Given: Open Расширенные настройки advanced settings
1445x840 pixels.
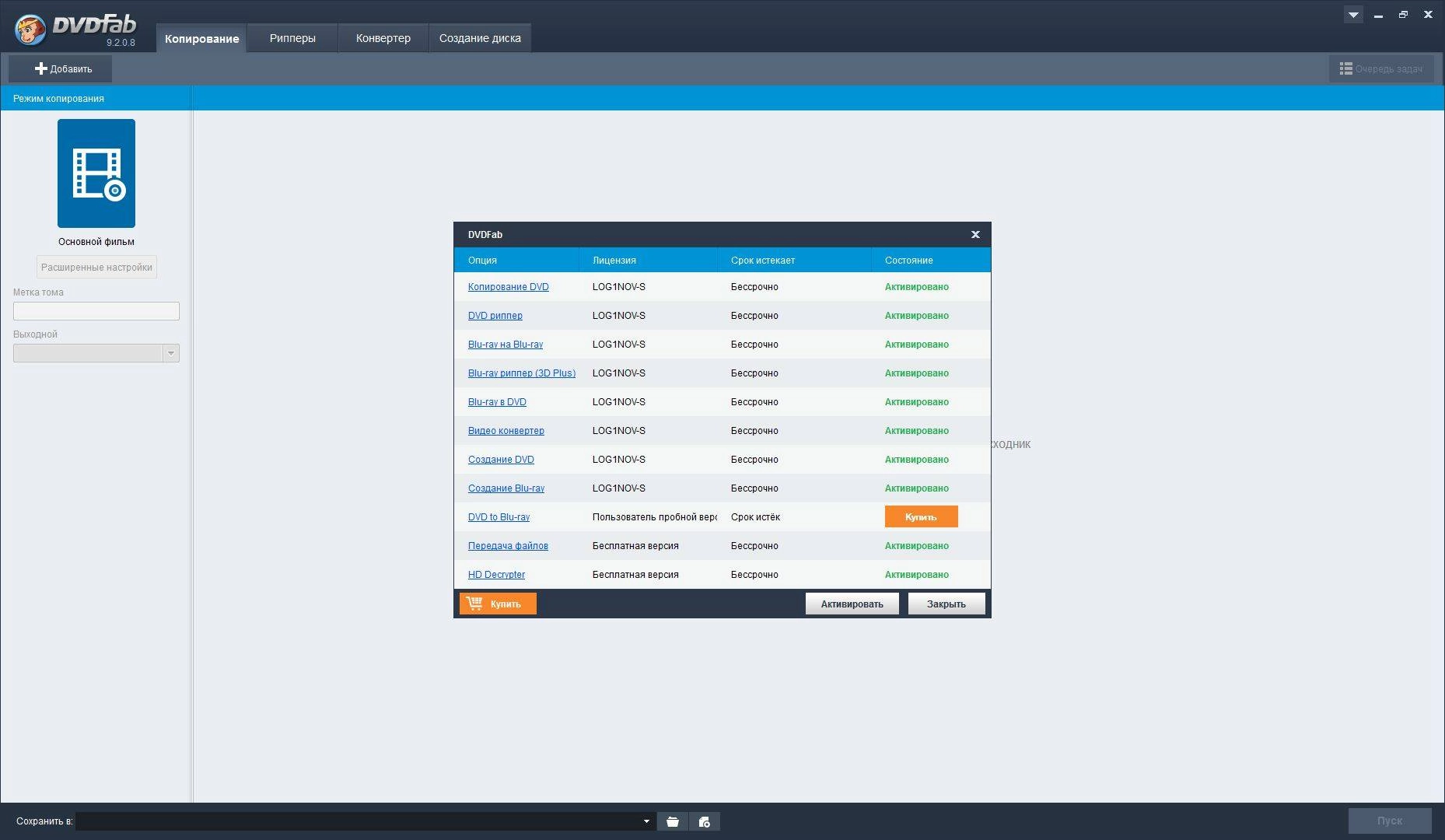Looking at the screenshot, I should 96,267.
